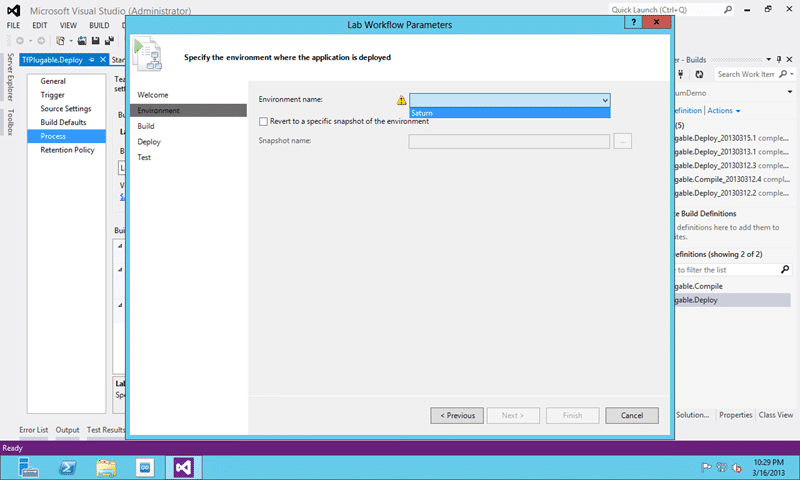The height and width of the screenshot is (480, 800).
Task: Click the Quick Launch search icon
Action: click(728, 10)
